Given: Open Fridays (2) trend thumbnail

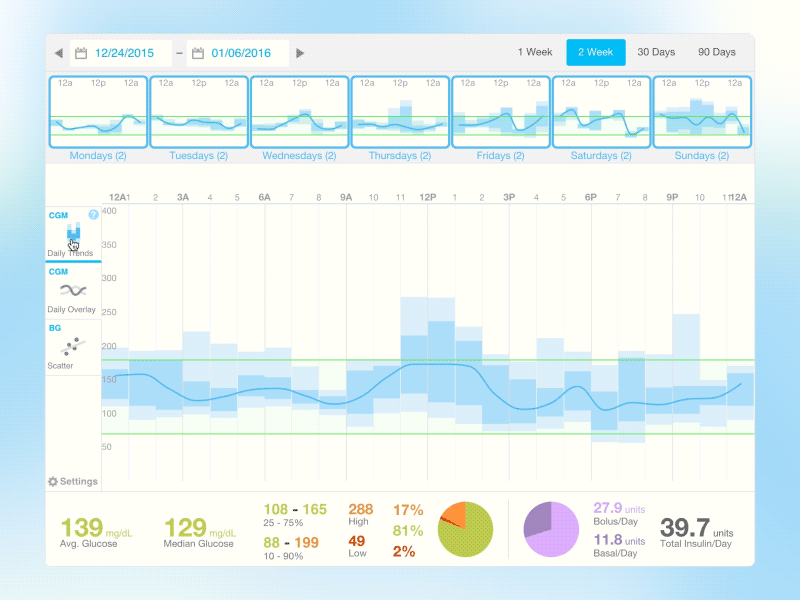Looking at the screenshot, I should pos(501,112).
